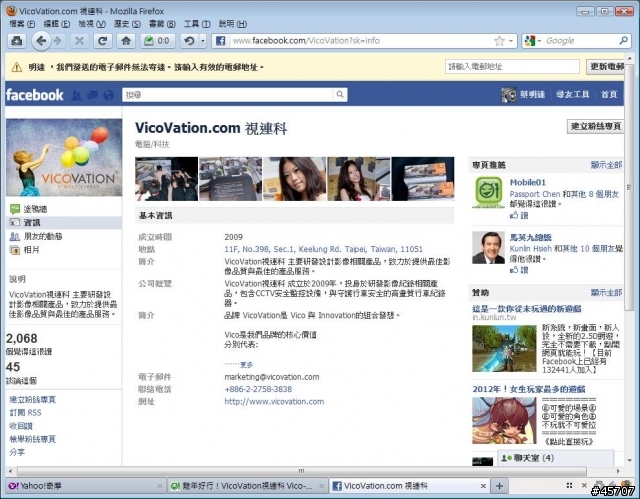Click the 訂閱 RSS link
This screenshot has height=499, width=640.
(25, 413)
